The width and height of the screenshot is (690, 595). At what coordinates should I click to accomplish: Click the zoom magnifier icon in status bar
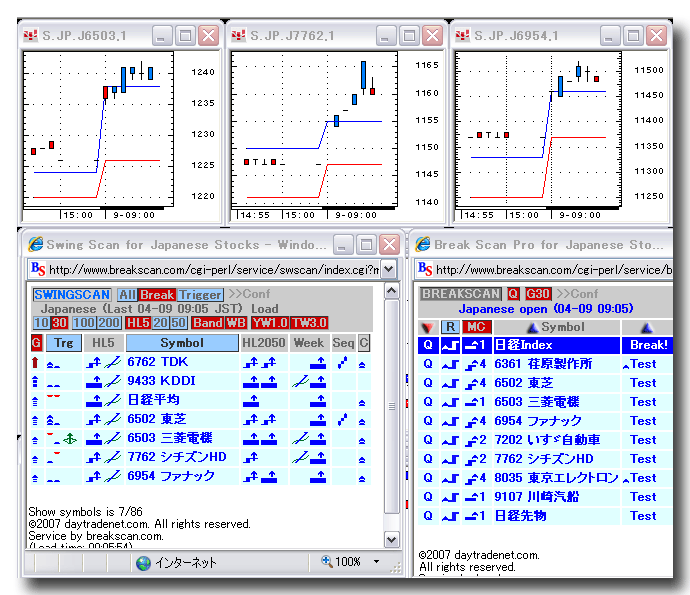point(327,561)
